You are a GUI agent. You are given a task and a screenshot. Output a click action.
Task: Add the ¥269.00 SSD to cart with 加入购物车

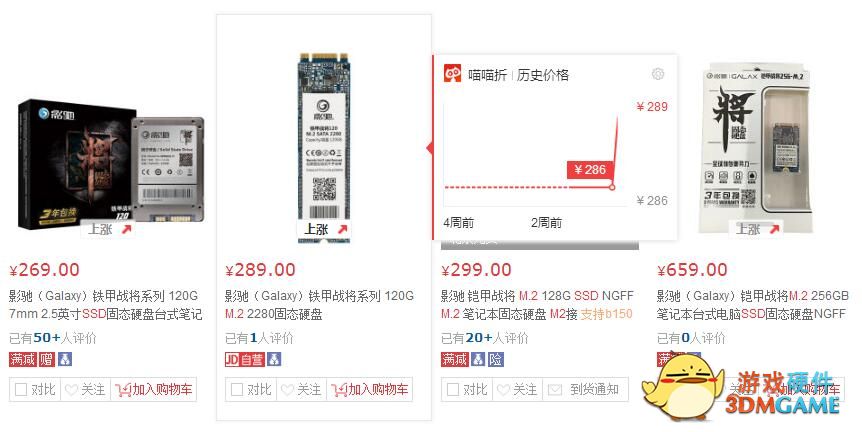[153, 390]
